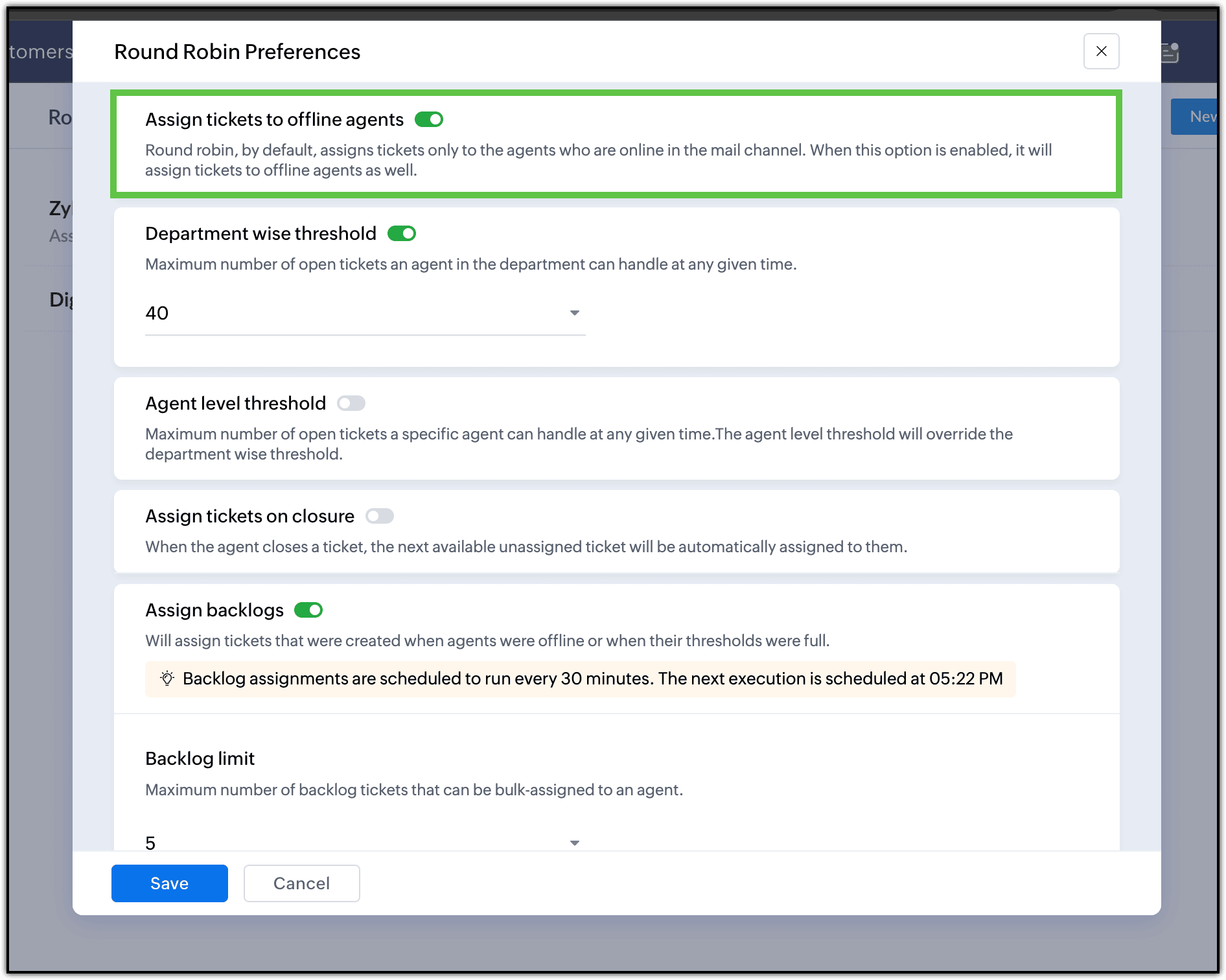Close the Round Robin Preferences dialog
Image resolution: width=1226 pixels, height=980 pixels.
click(x=1101, y=51)
